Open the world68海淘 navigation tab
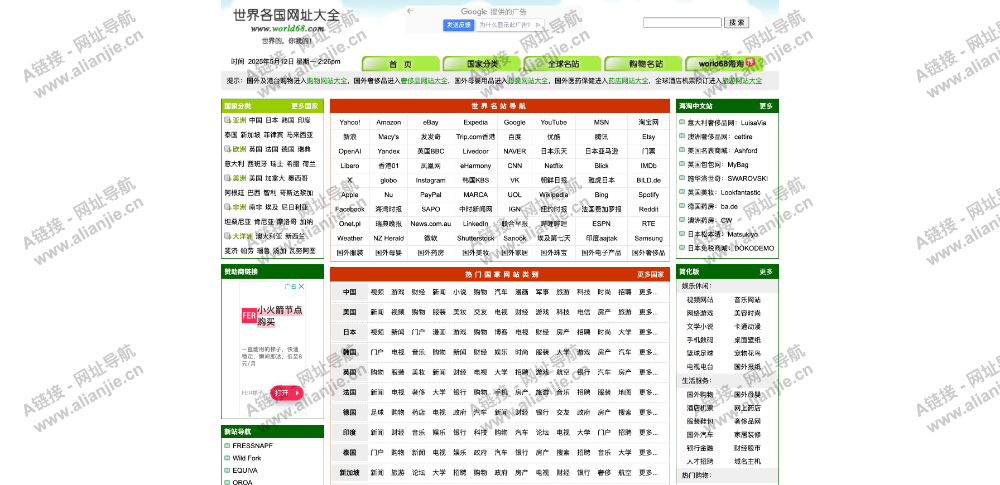1000x485 pixels. coord(725,64)
